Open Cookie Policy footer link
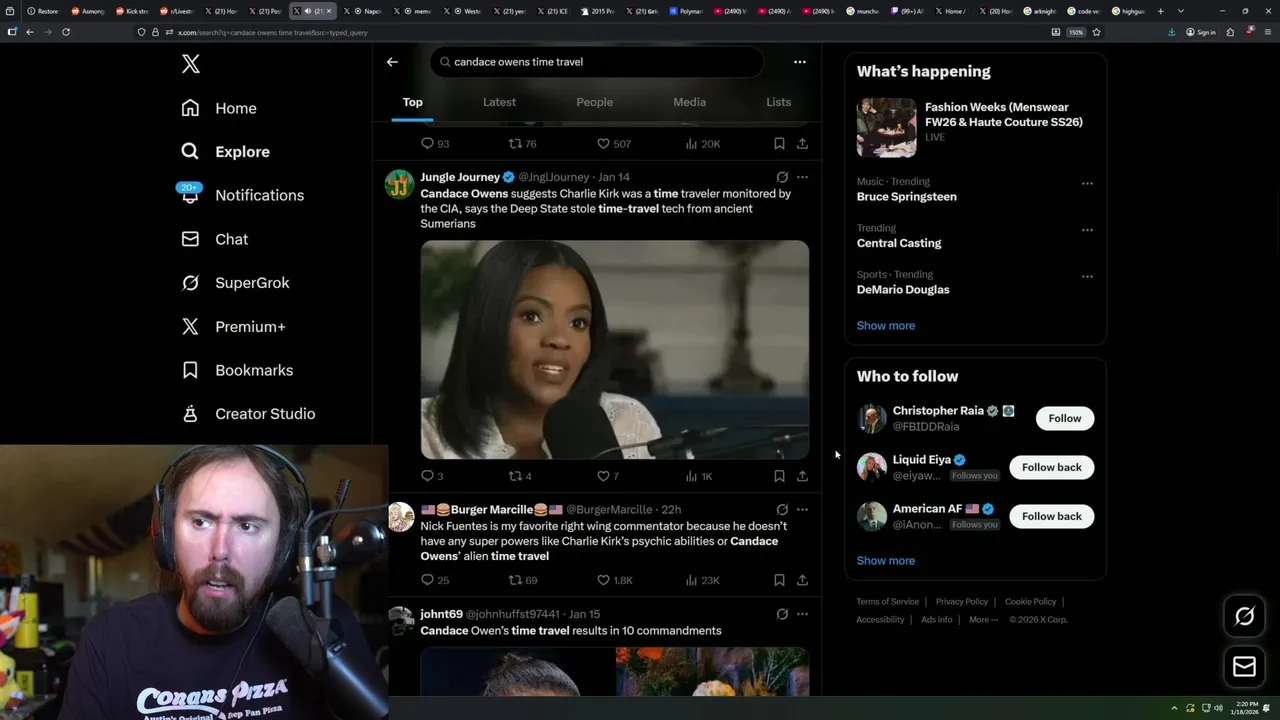The image size is (1280, 720). coord(1030,602)
